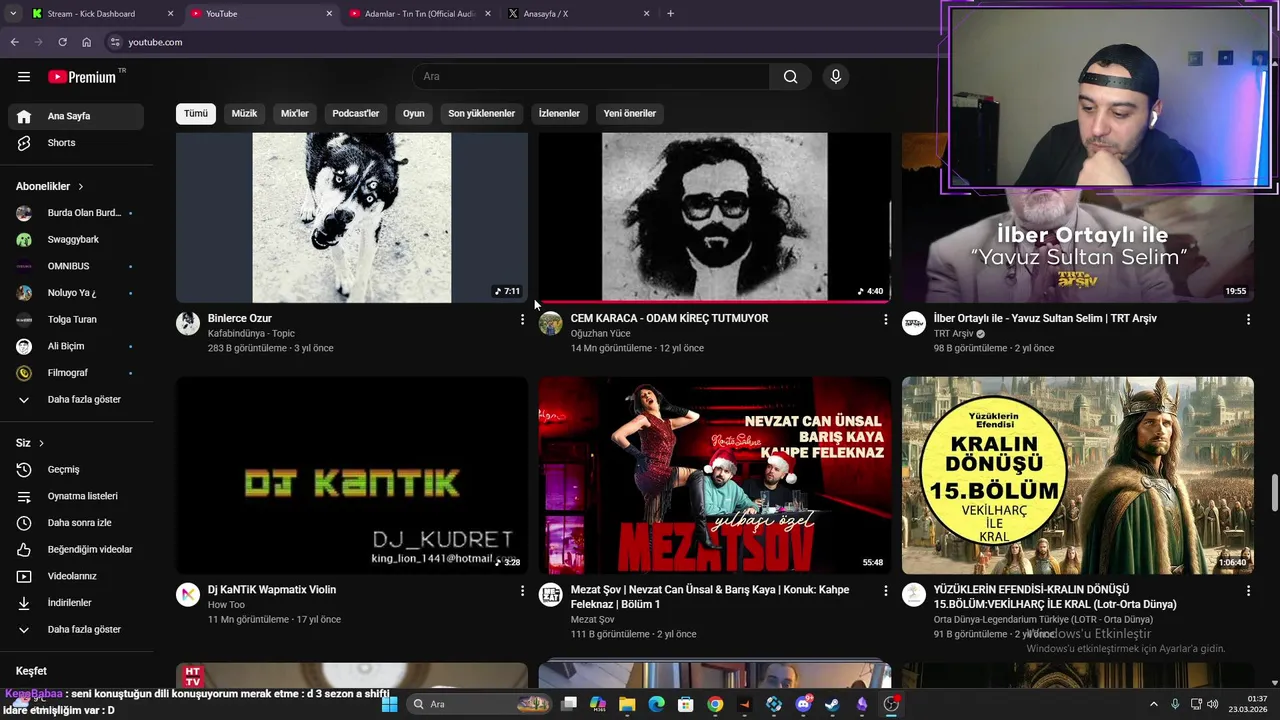Open more options for CEM KARACA video
This screenshot has width=1280, height=720.
tap(885, 319)
